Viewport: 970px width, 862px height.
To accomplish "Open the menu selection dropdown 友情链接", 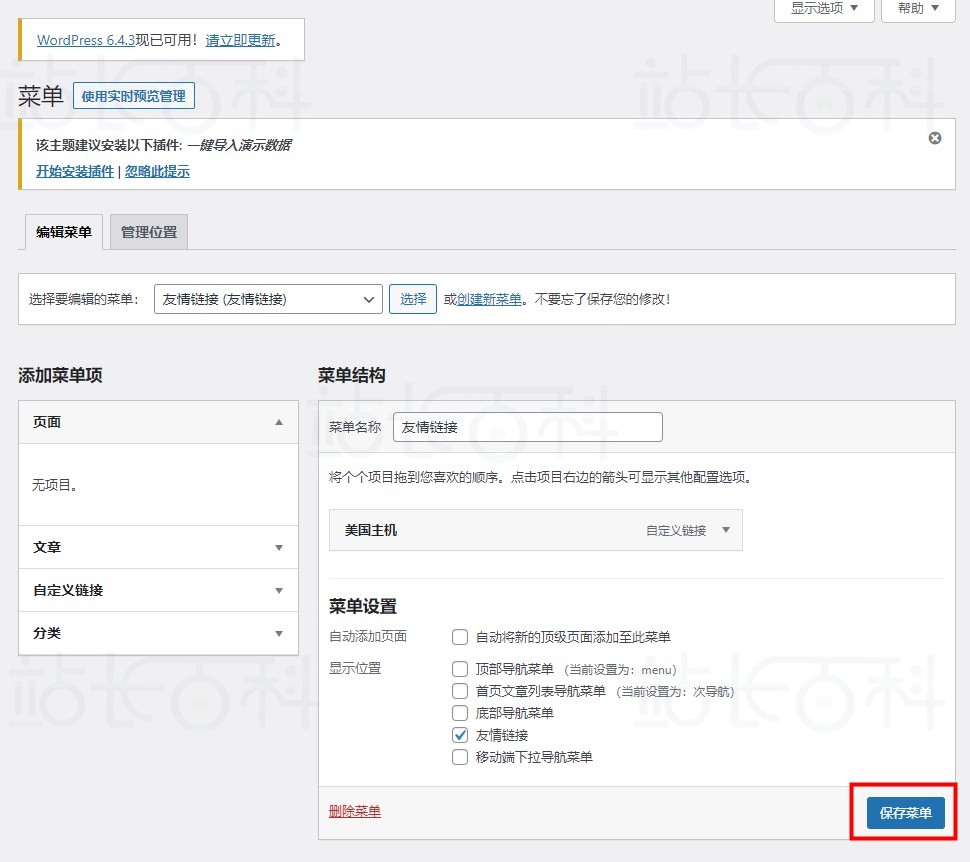I will 268,300.
